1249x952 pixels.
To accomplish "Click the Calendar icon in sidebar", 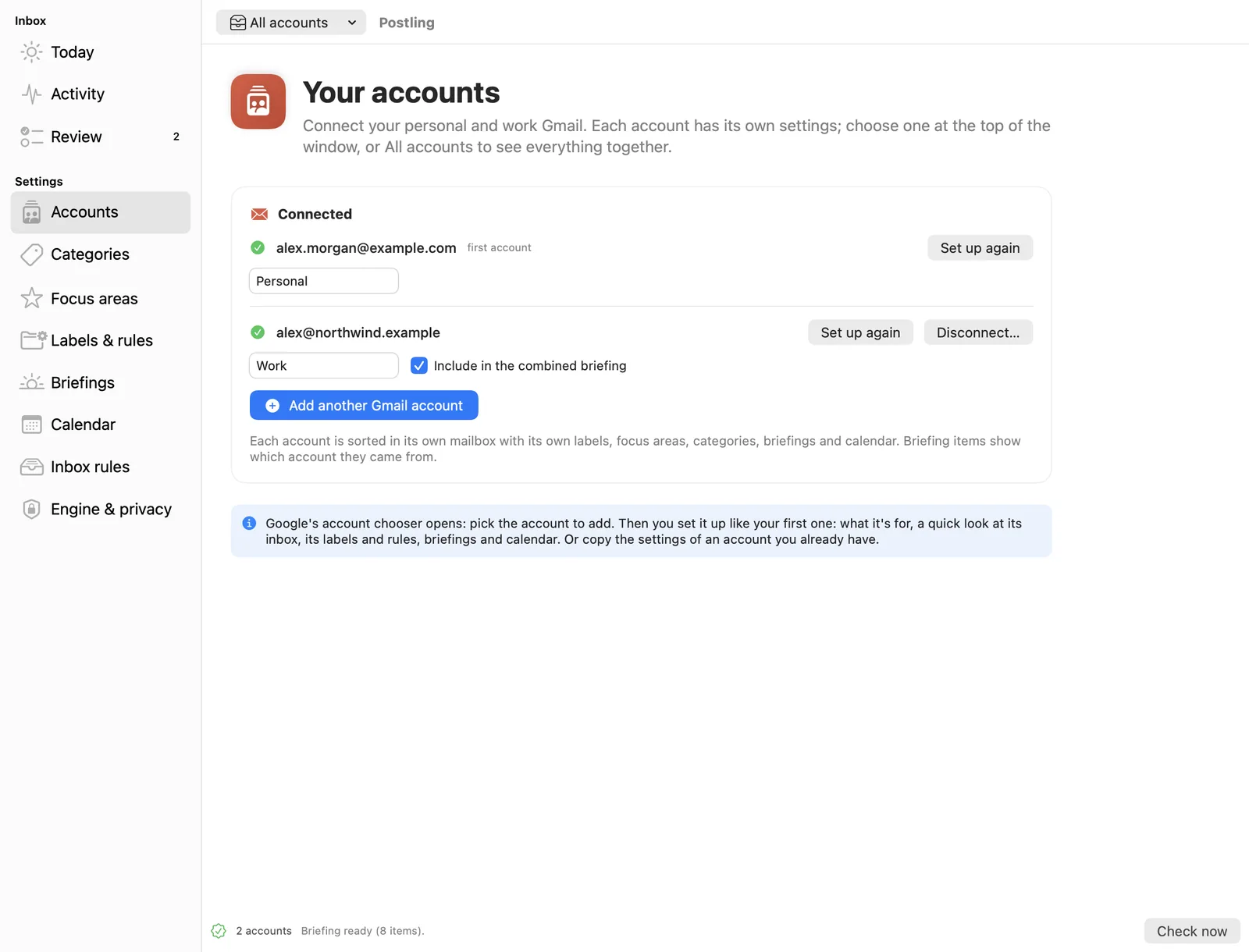I will 31,424.
